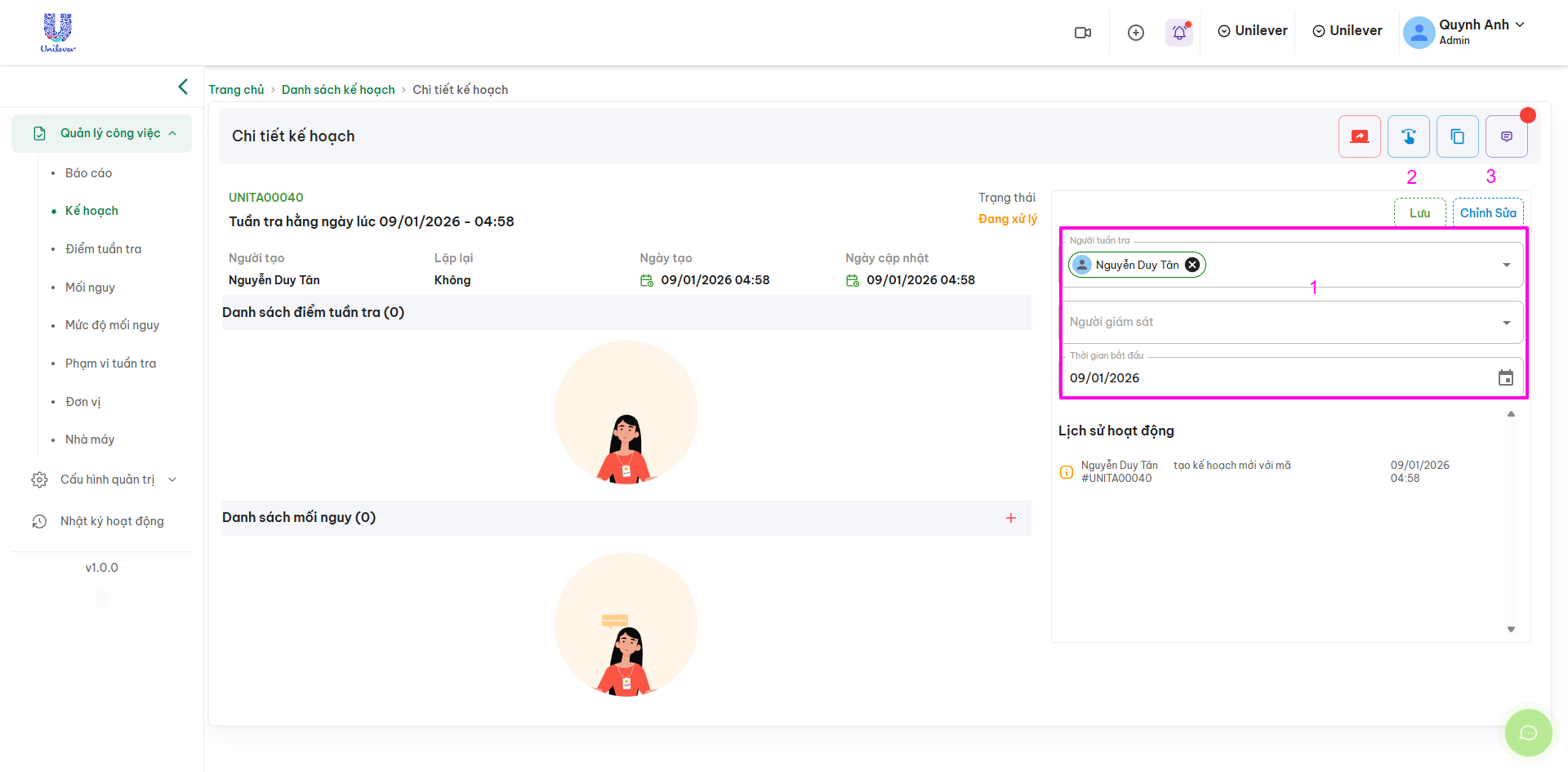The image size is (1568, 772).
Task: Go to Nhật ký hoạt động
Action: pyautogui.click(x=112, y=521)
